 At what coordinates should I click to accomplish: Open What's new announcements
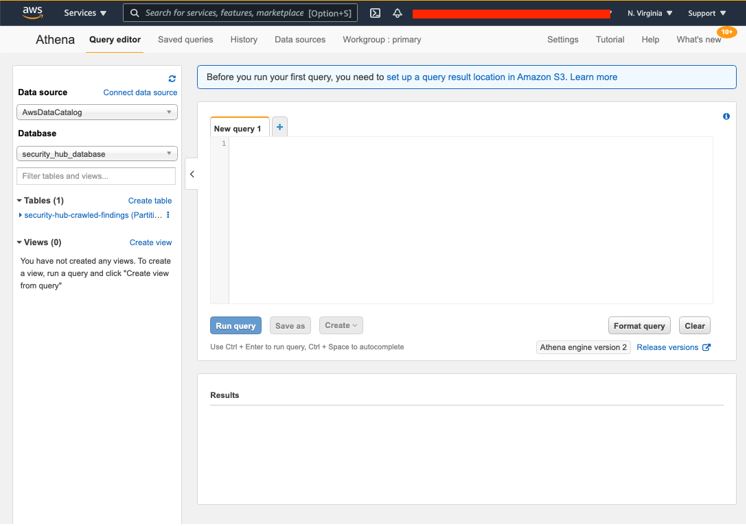698,39
